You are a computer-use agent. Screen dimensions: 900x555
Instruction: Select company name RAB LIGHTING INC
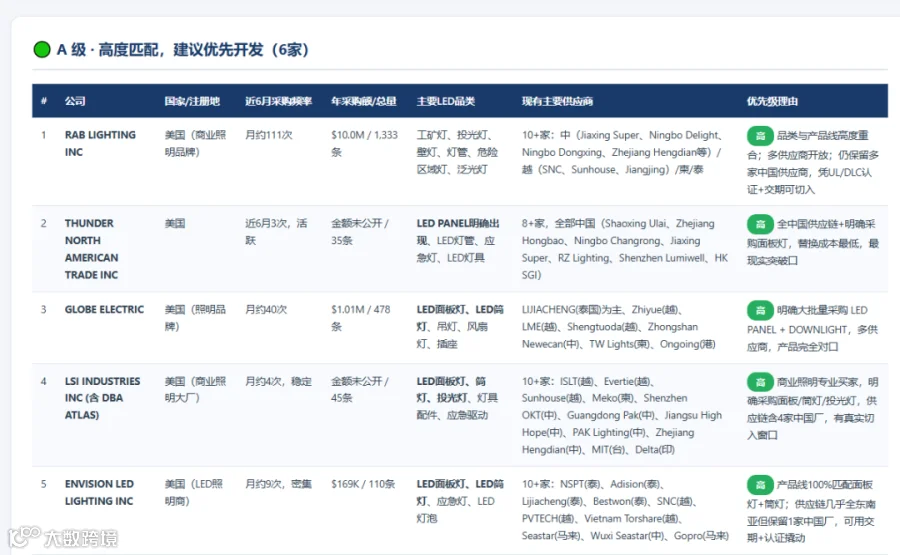(x=100, y=143)
